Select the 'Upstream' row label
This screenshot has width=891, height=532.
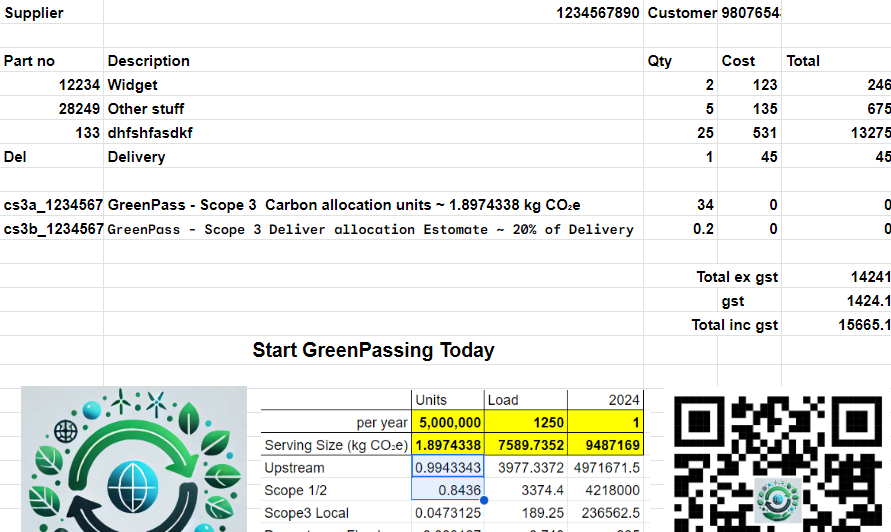coord(336,467)
